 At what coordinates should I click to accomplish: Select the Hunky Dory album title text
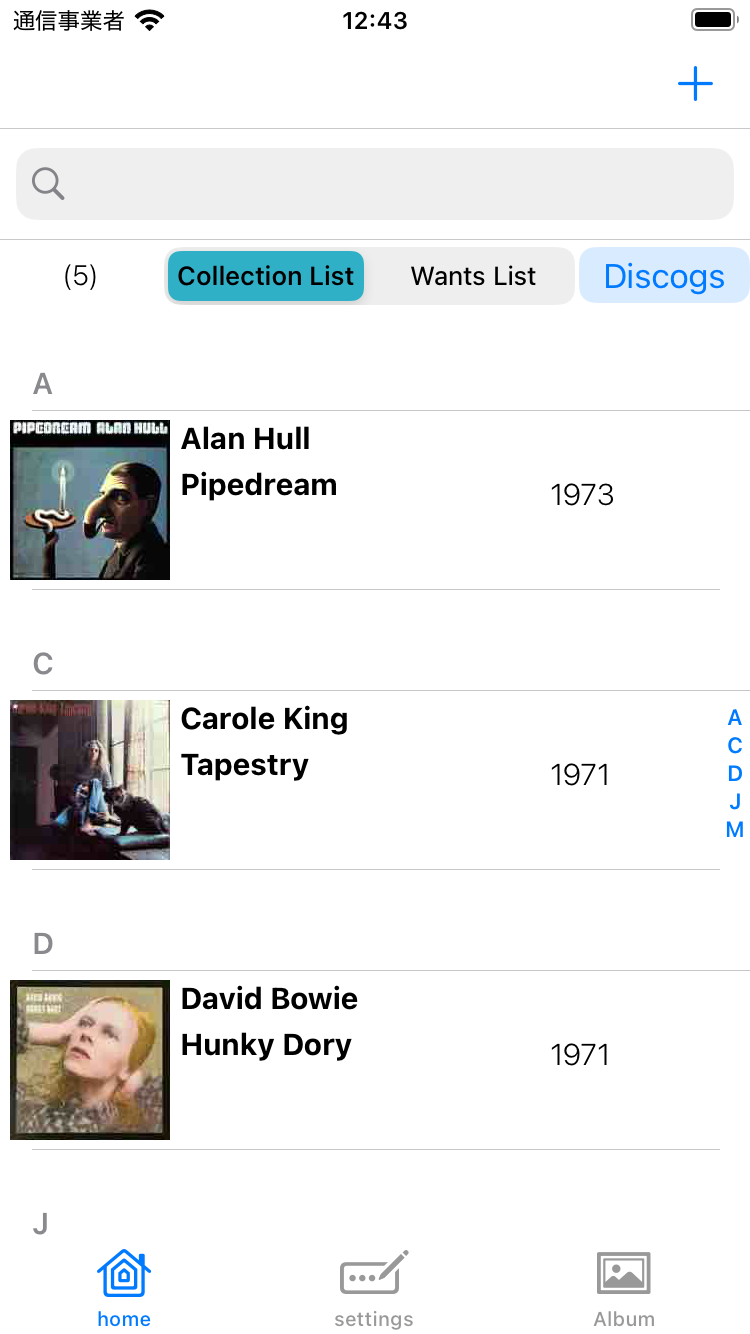(x=266, y=1045)
